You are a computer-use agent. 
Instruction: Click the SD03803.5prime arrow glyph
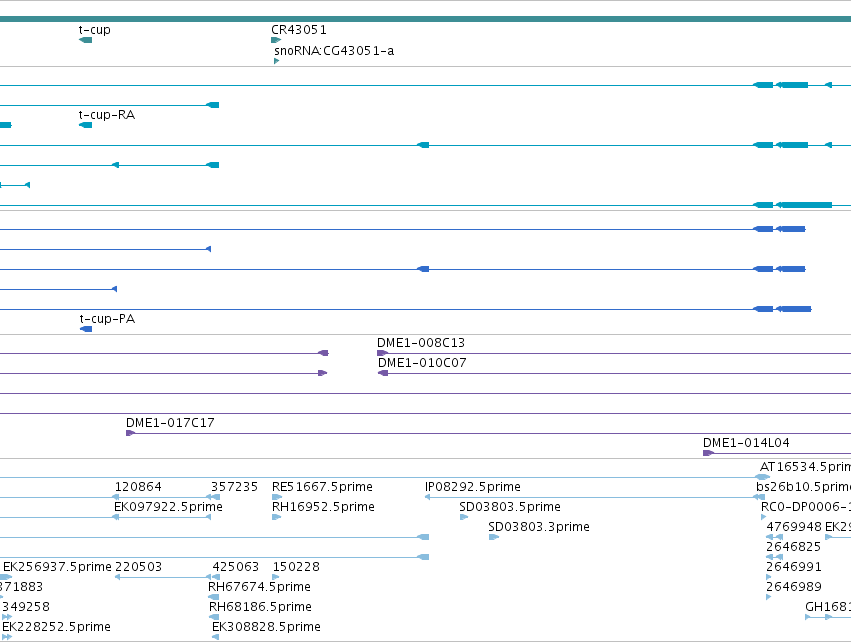(464, 517)
